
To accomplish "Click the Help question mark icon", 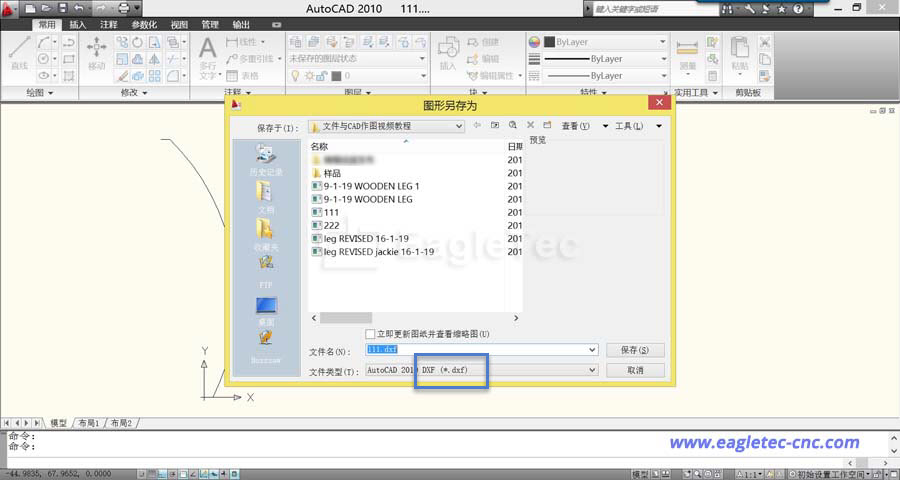I will tap(798, 9).
